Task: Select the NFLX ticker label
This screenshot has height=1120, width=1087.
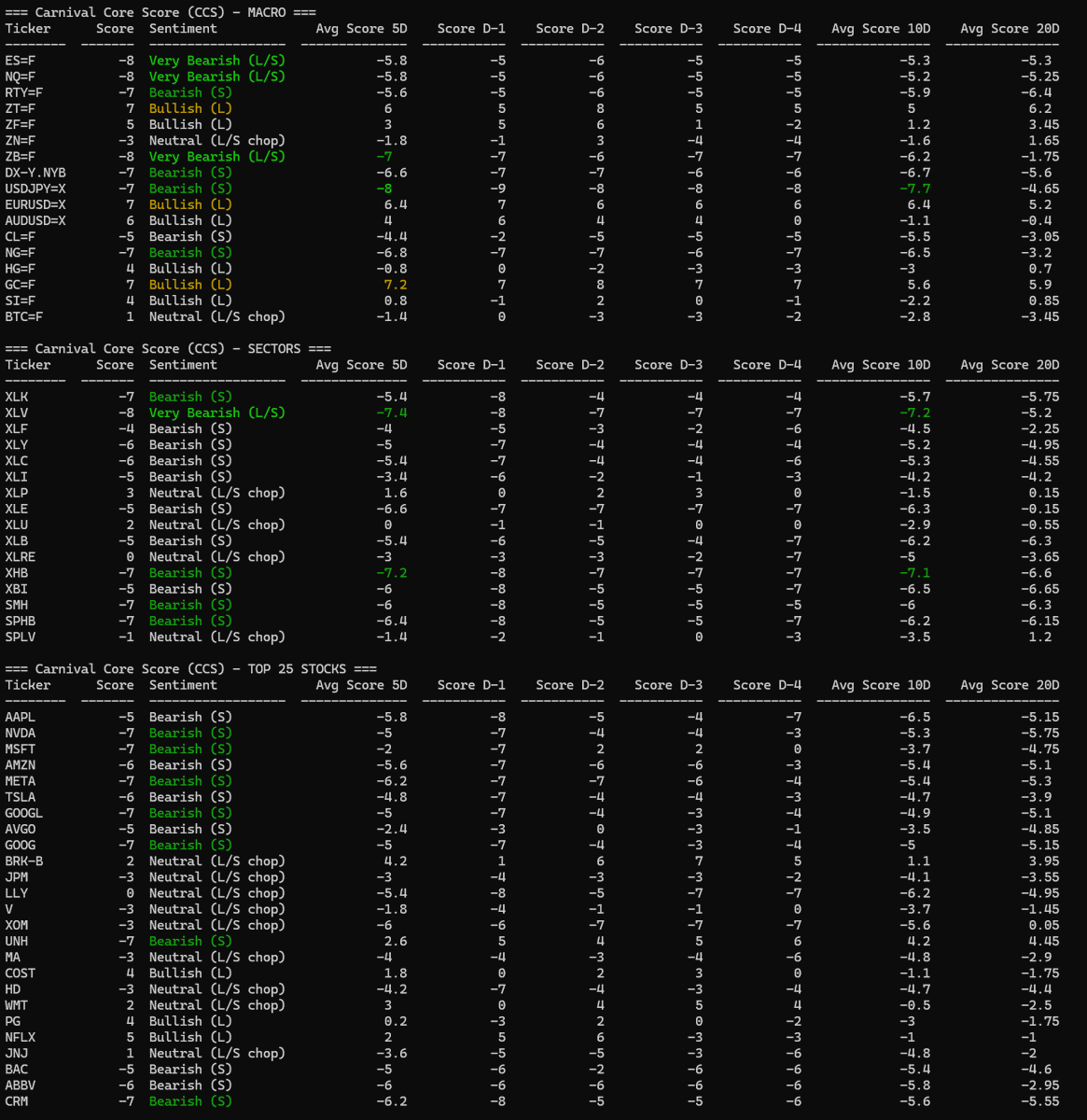Action: click(21, 1037)
